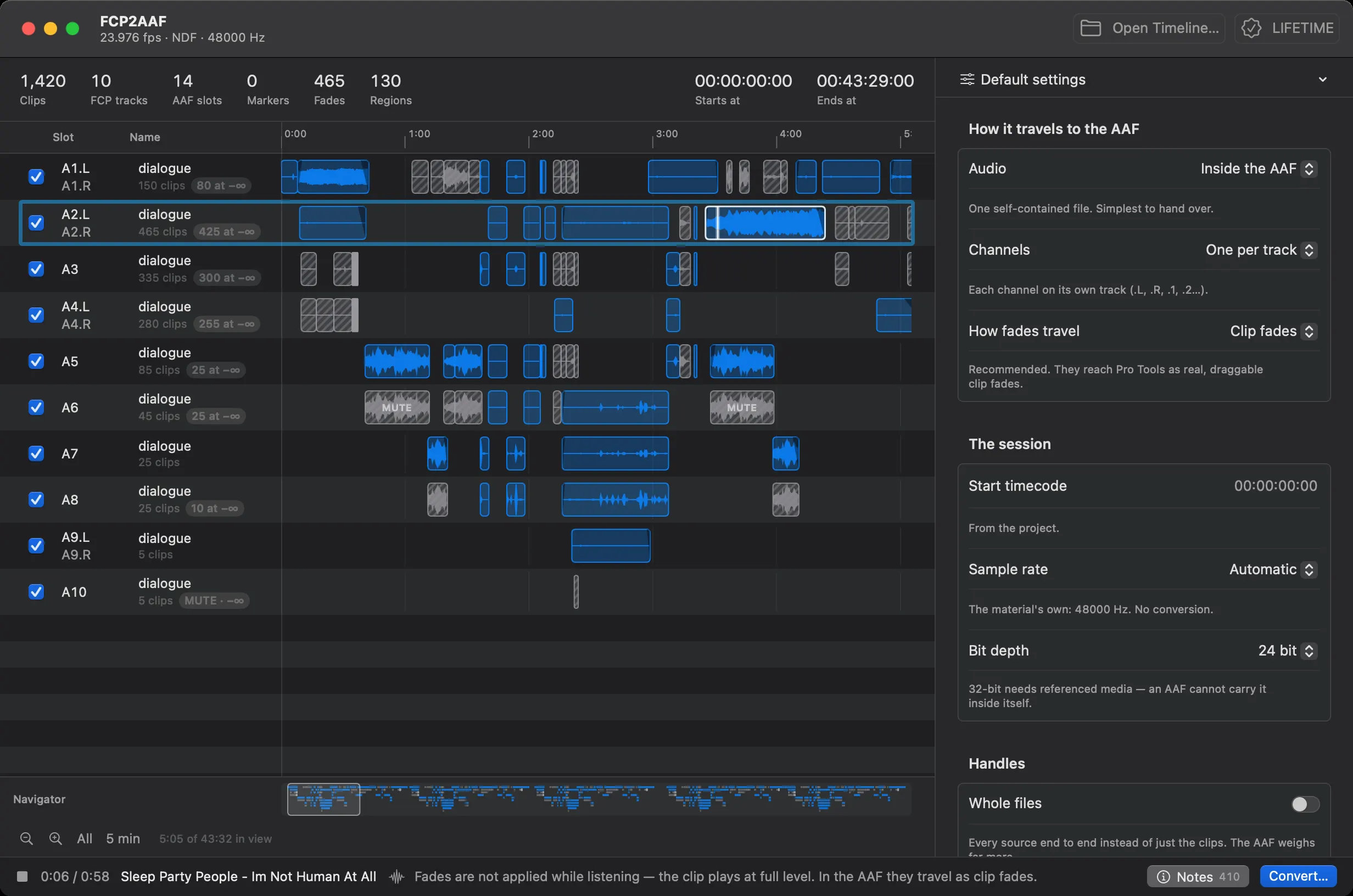Click the '25 clips' text under A7
This screenshot has width=1353, height=896.
tap(159, 462)
